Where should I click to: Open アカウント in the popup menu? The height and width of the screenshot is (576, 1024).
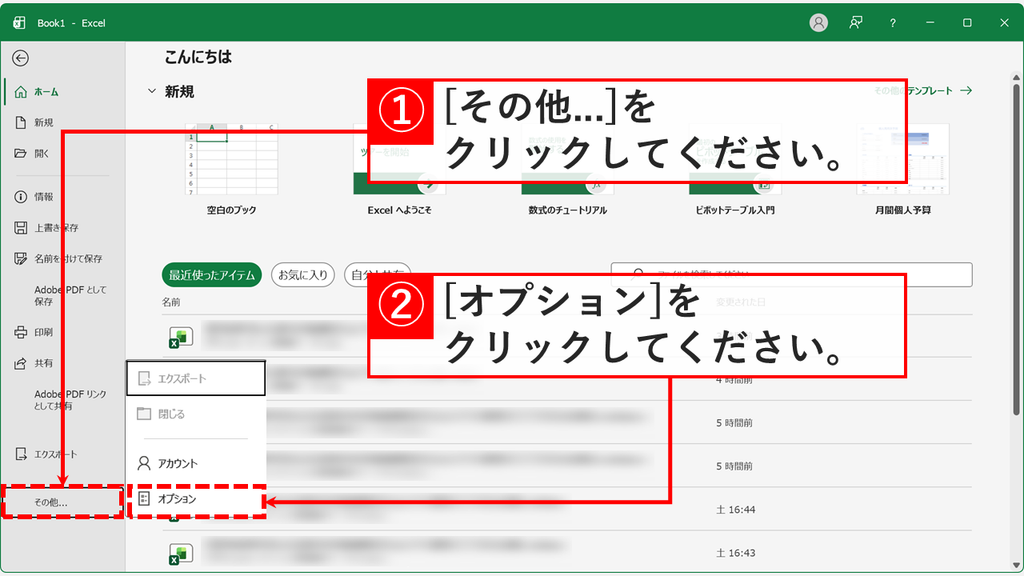click(196, 463)
